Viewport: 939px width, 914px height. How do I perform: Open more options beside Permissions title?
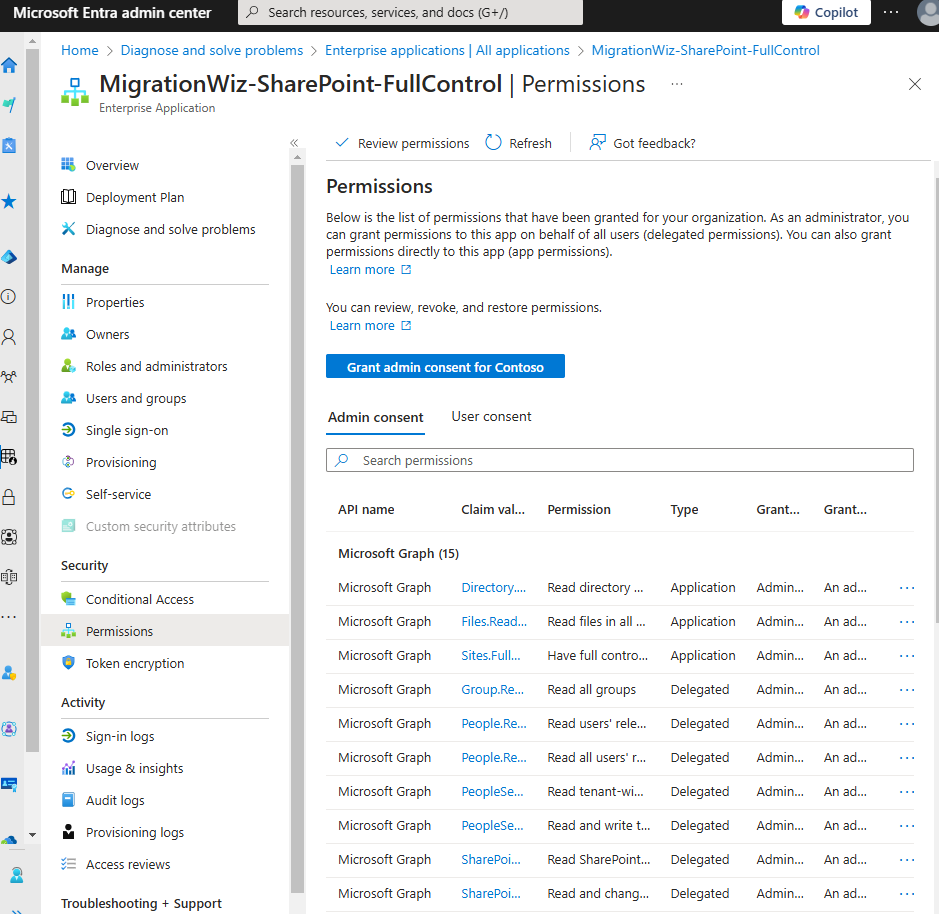click(x=677, y=84)
